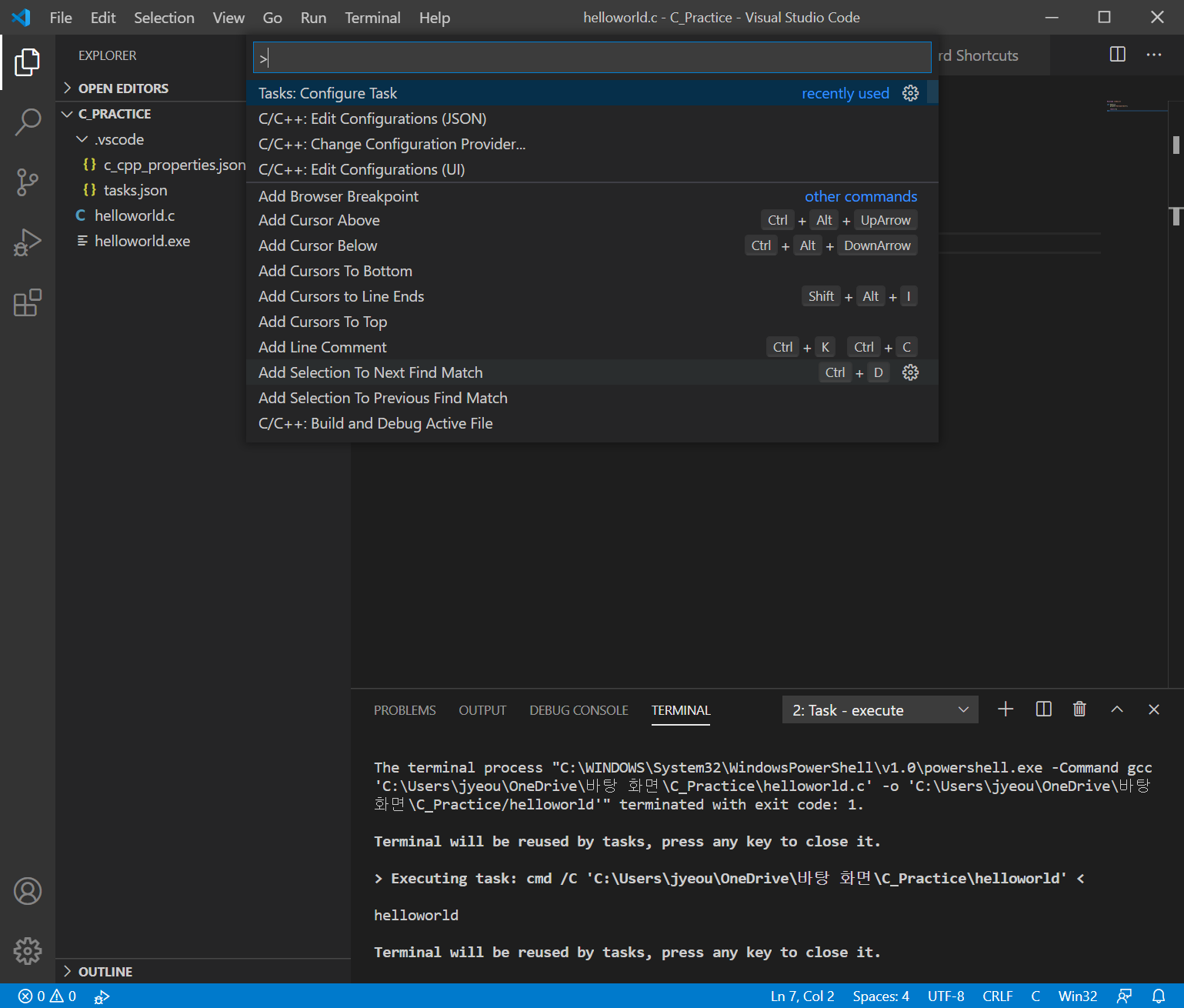Run 'C/C++: Change Configuration Provider...'
The image size is (1184, 1008).
(592, 144)
